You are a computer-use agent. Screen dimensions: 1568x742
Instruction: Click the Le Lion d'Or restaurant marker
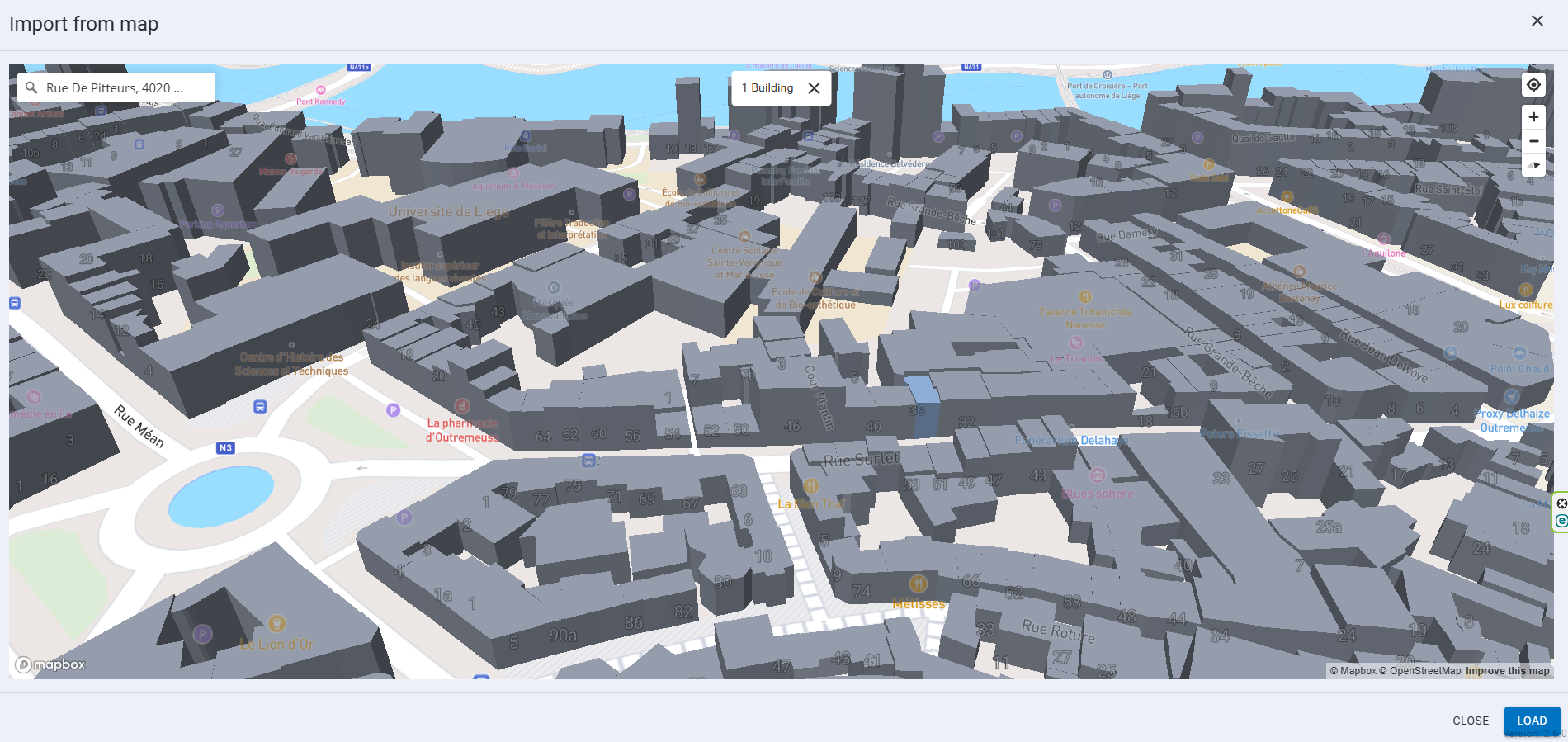tap(277, 623)
